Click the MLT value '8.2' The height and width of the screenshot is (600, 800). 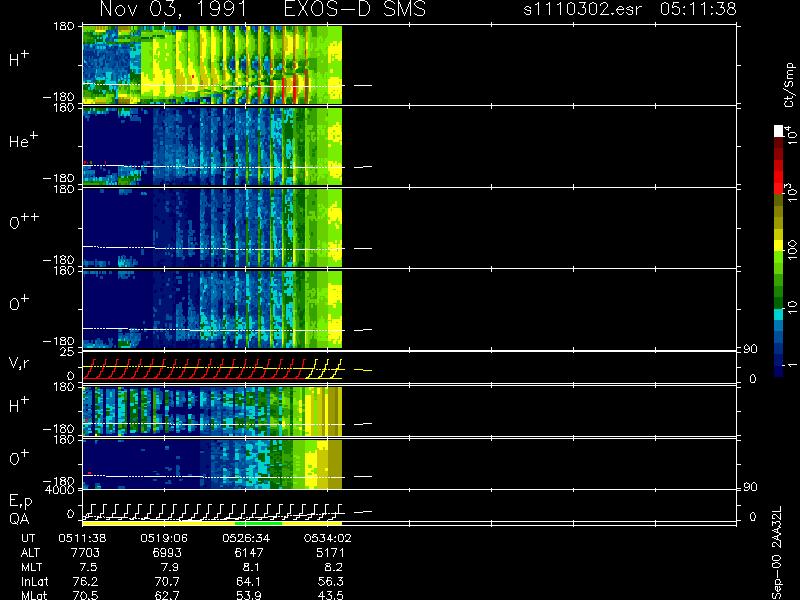point(334,567)
